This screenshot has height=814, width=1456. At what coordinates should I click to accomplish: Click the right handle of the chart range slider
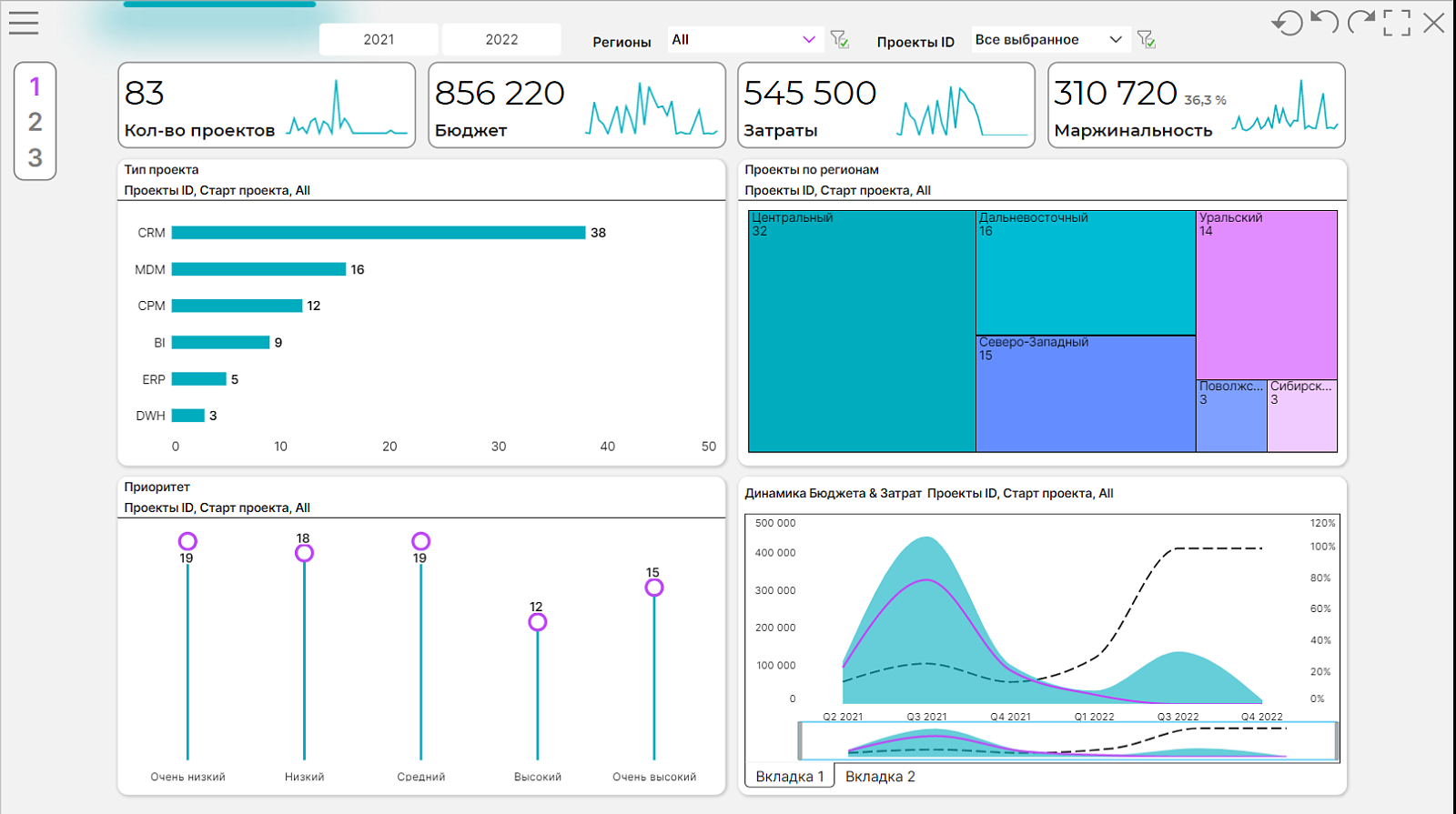1337,740
